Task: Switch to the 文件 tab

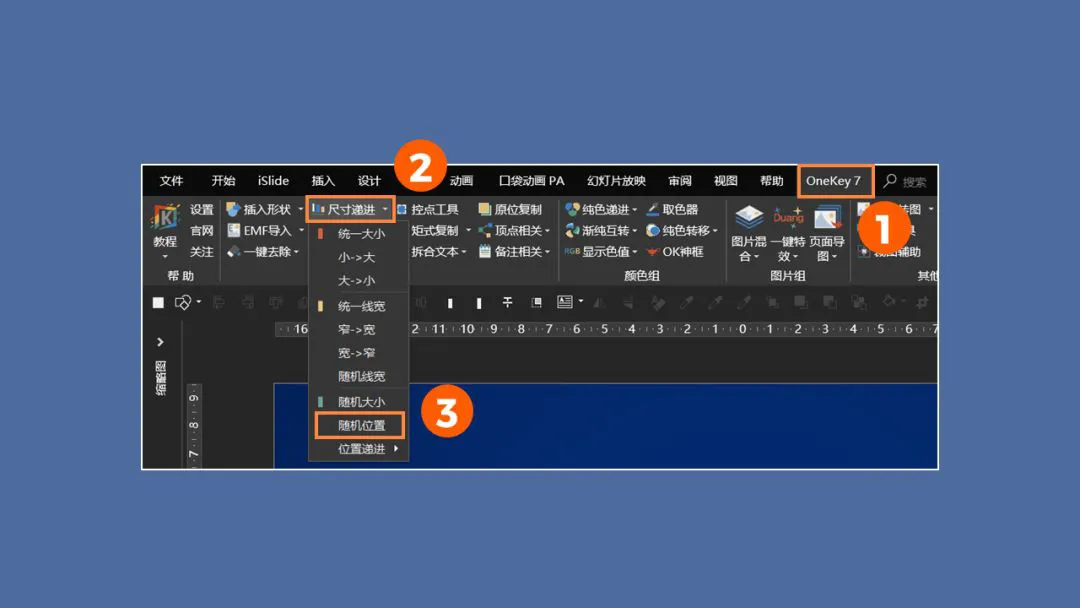Action: [x=172, y=181]
